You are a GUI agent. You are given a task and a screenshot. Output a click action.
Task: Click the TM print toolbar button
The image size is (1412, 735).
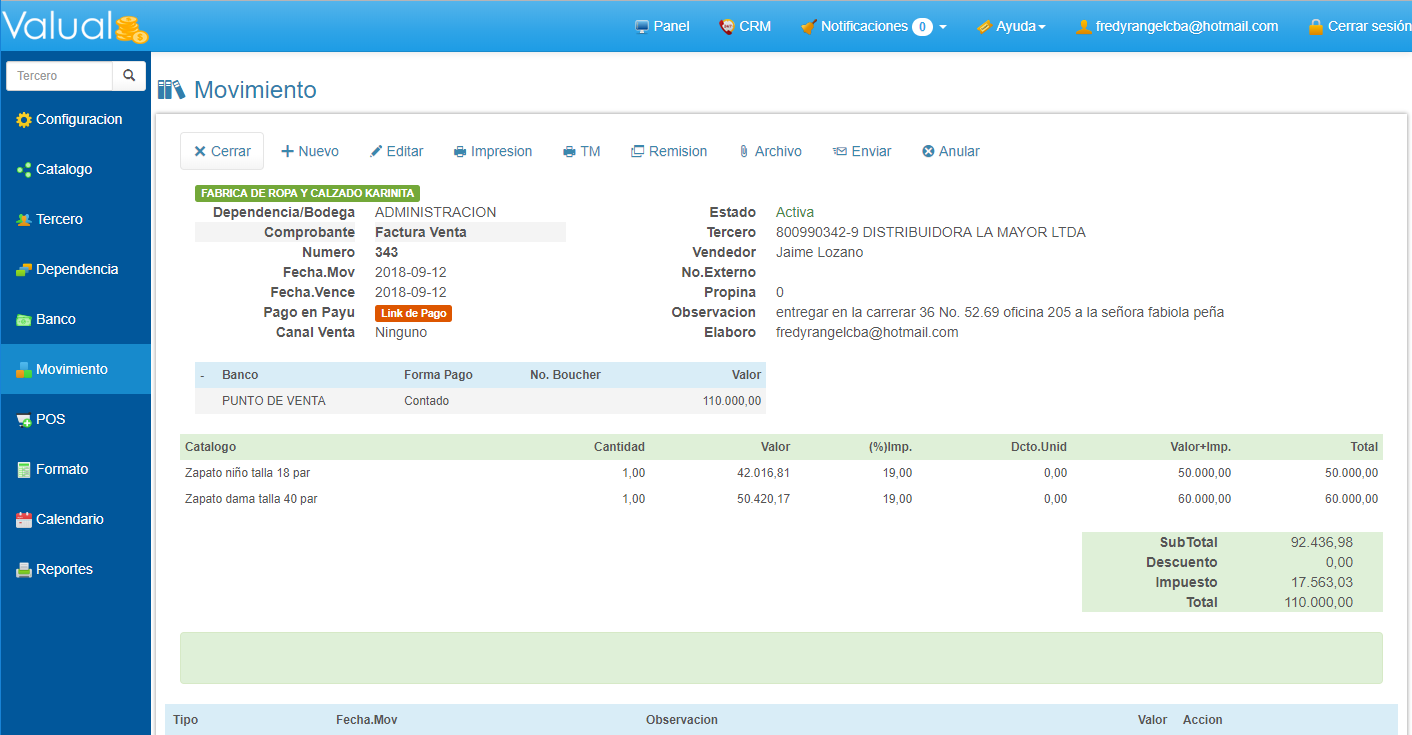[581, 151]
